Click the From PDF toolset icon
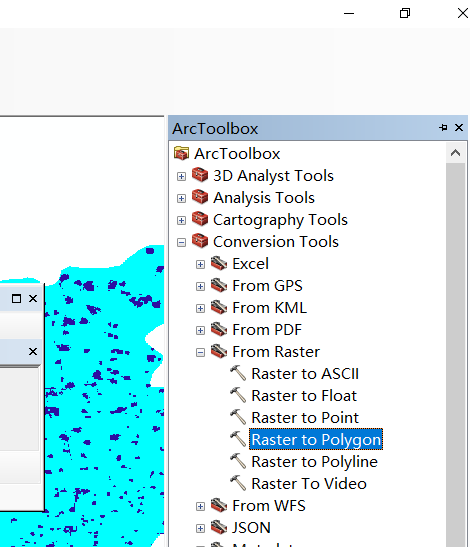 coord(219,329)
